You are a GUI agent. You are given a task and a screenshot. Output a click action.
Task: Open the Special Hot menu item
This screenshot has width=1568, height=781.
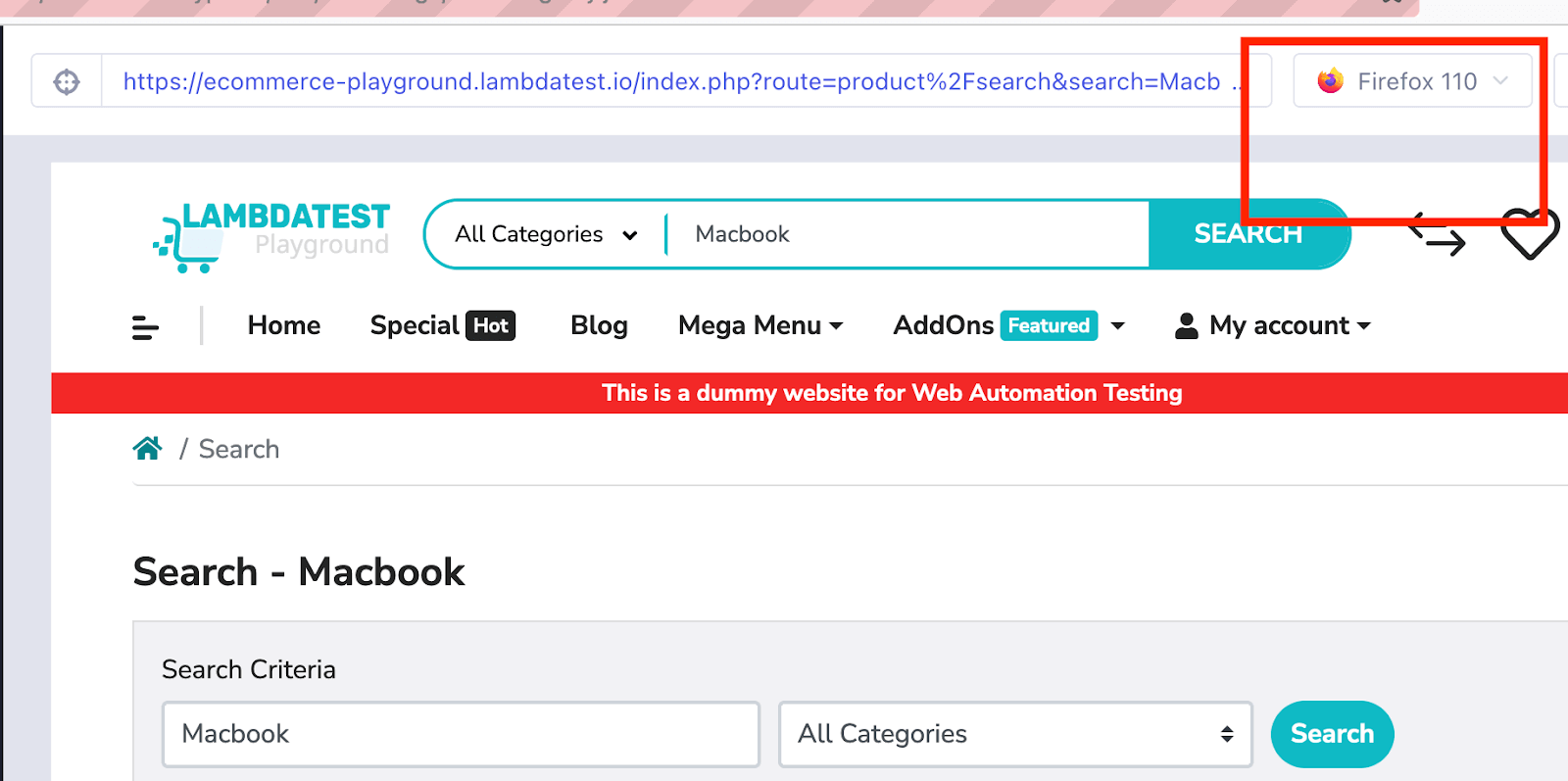pos(443,325)
